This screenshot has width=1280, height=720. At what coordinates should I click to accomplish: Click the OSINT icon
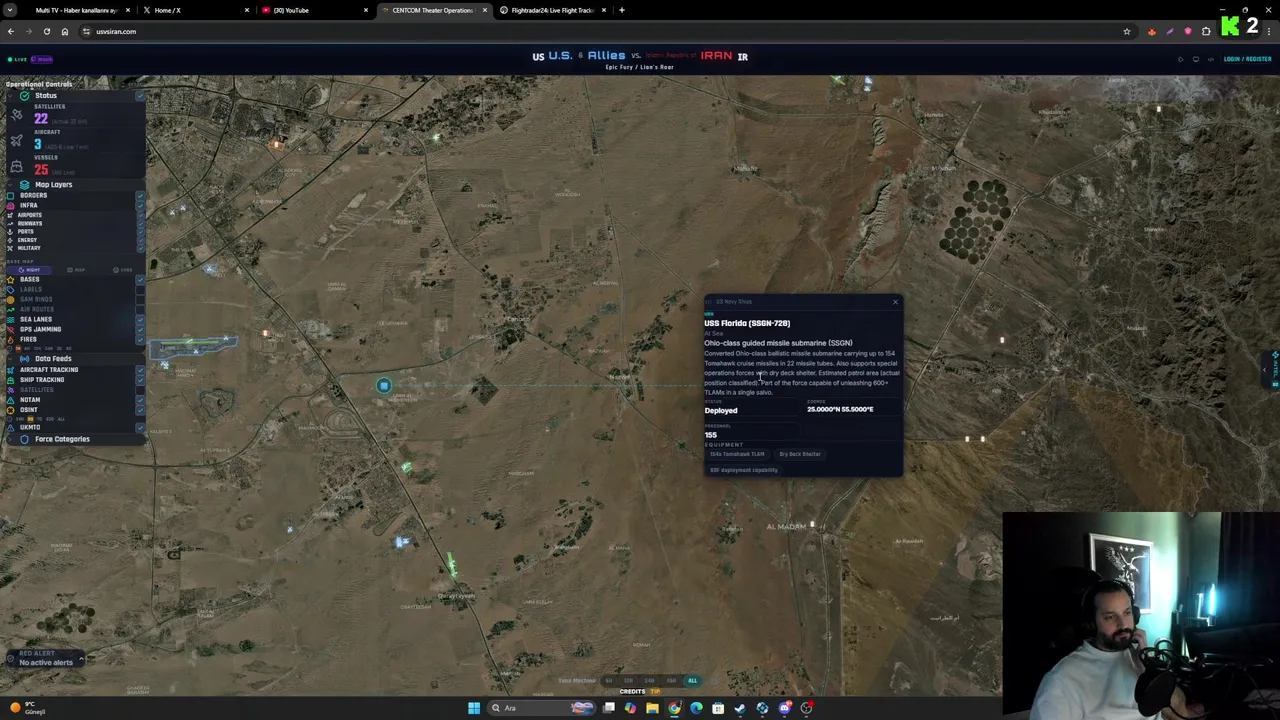(x=10, y=410)
